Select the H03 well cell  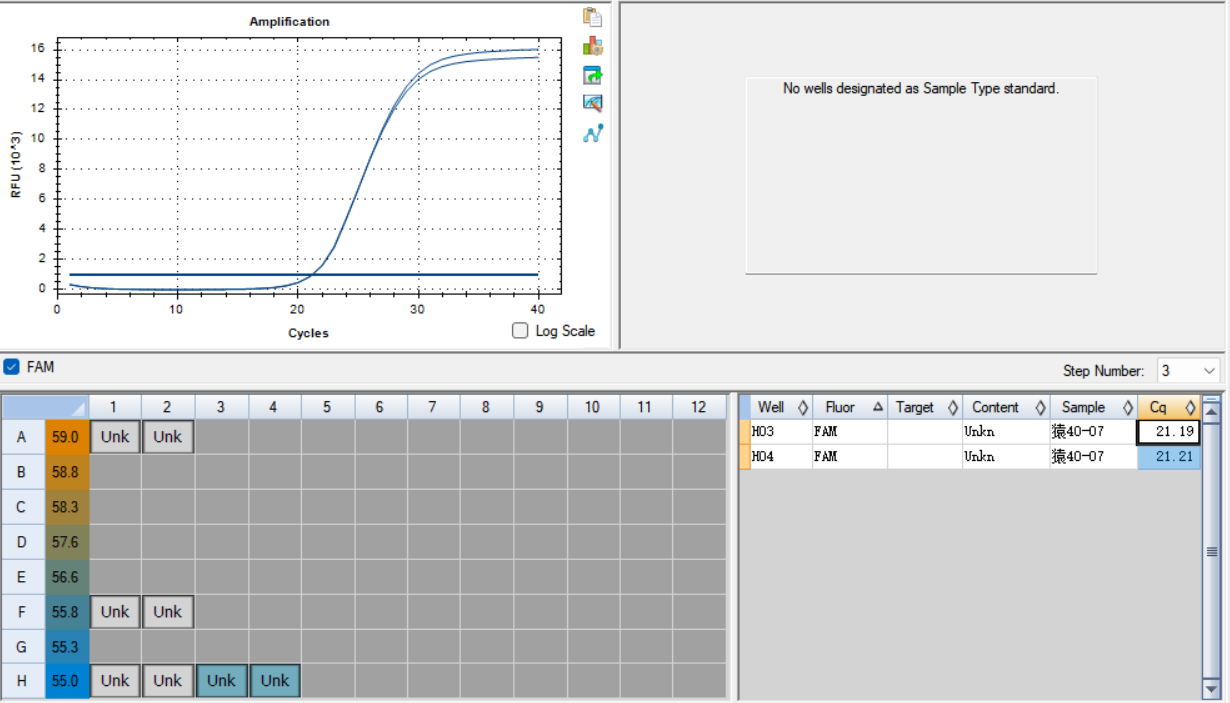pyautogui.click(x=781, y=432)
